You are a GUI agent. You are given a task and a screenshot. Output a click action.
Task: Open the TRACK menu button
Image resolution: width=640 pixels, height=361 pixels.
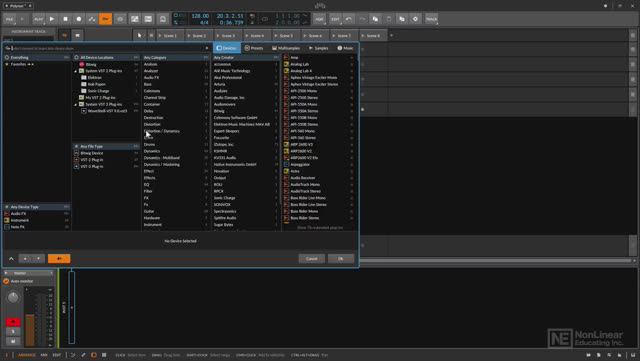click(431, 19)
